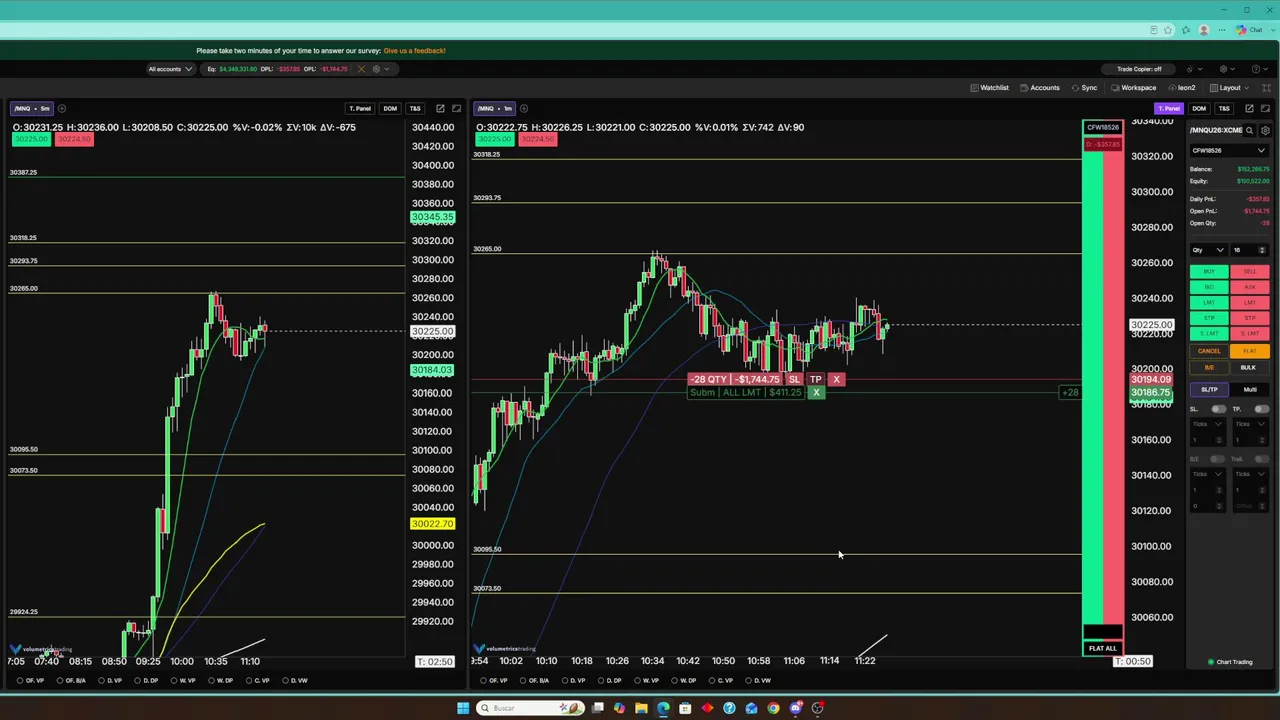1280x720 pixels.
Task: Click the /MNQ 1m symbol selector
Action: 495,108
